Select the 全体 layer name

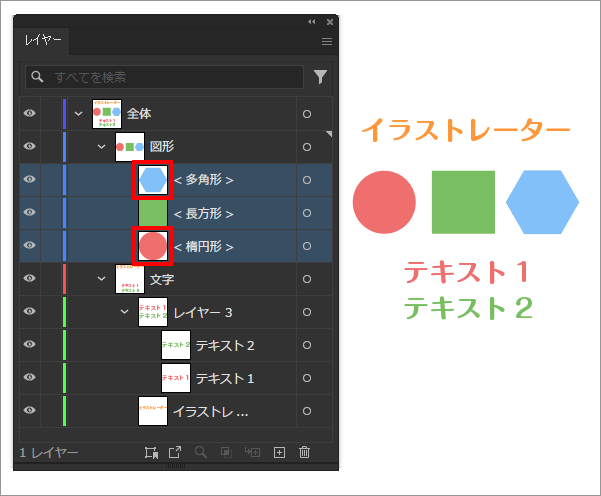point(139,114)
